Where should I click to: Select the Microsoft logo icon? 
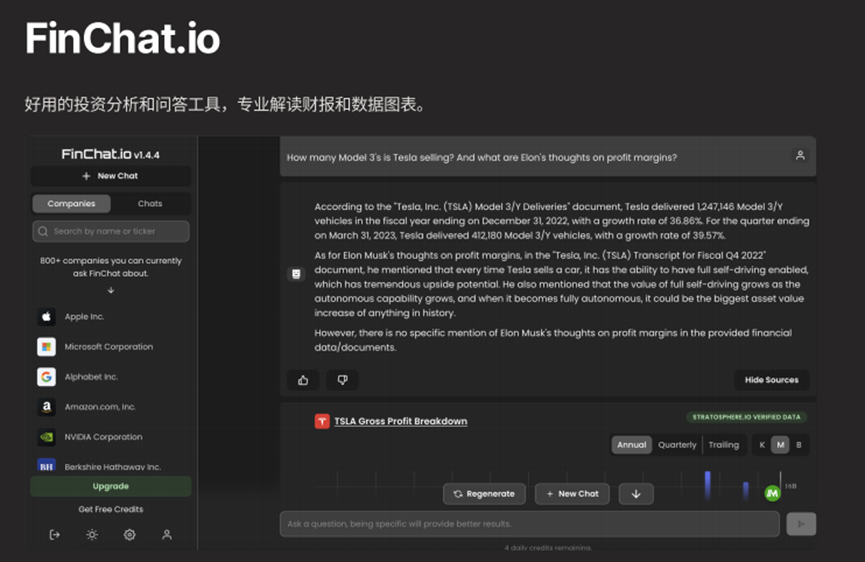46,346
